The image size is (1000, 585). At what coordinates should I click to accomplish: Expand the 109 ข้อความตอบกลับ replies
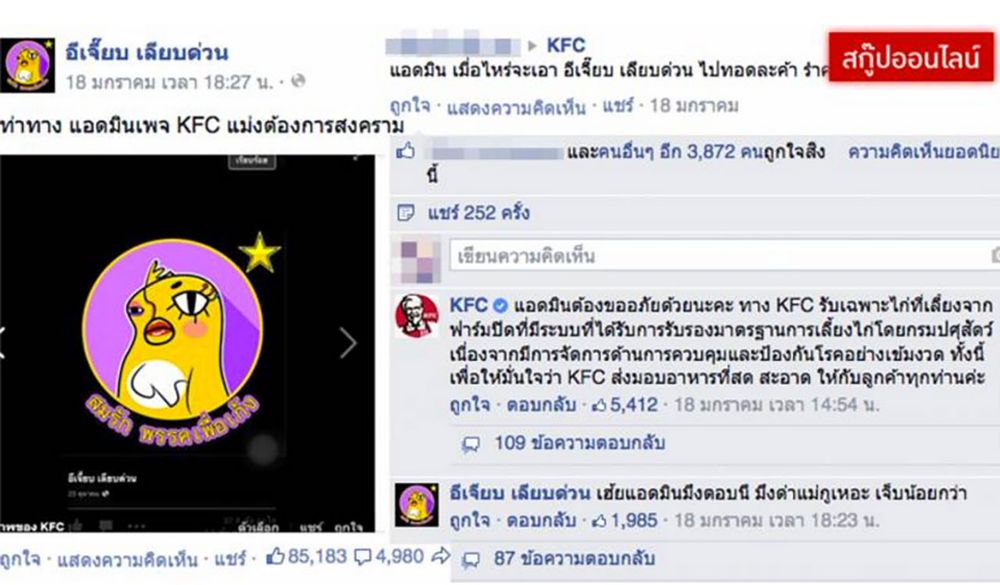(x=579, y=443)
